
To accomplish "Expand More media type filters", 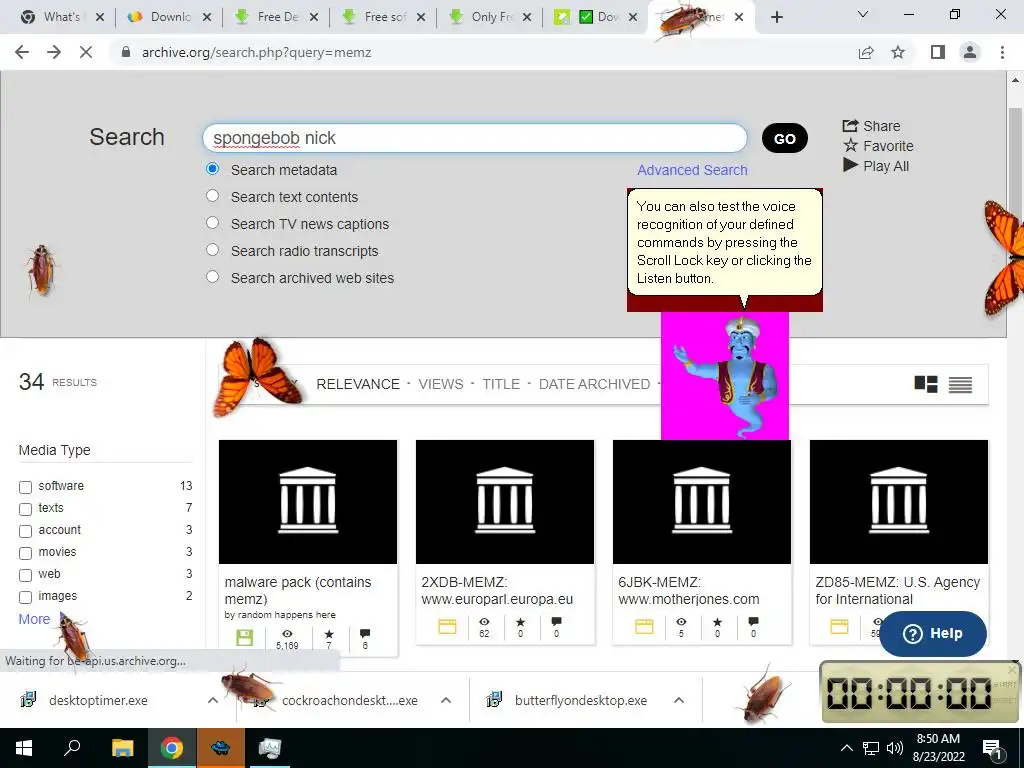I will pos(34,619).
